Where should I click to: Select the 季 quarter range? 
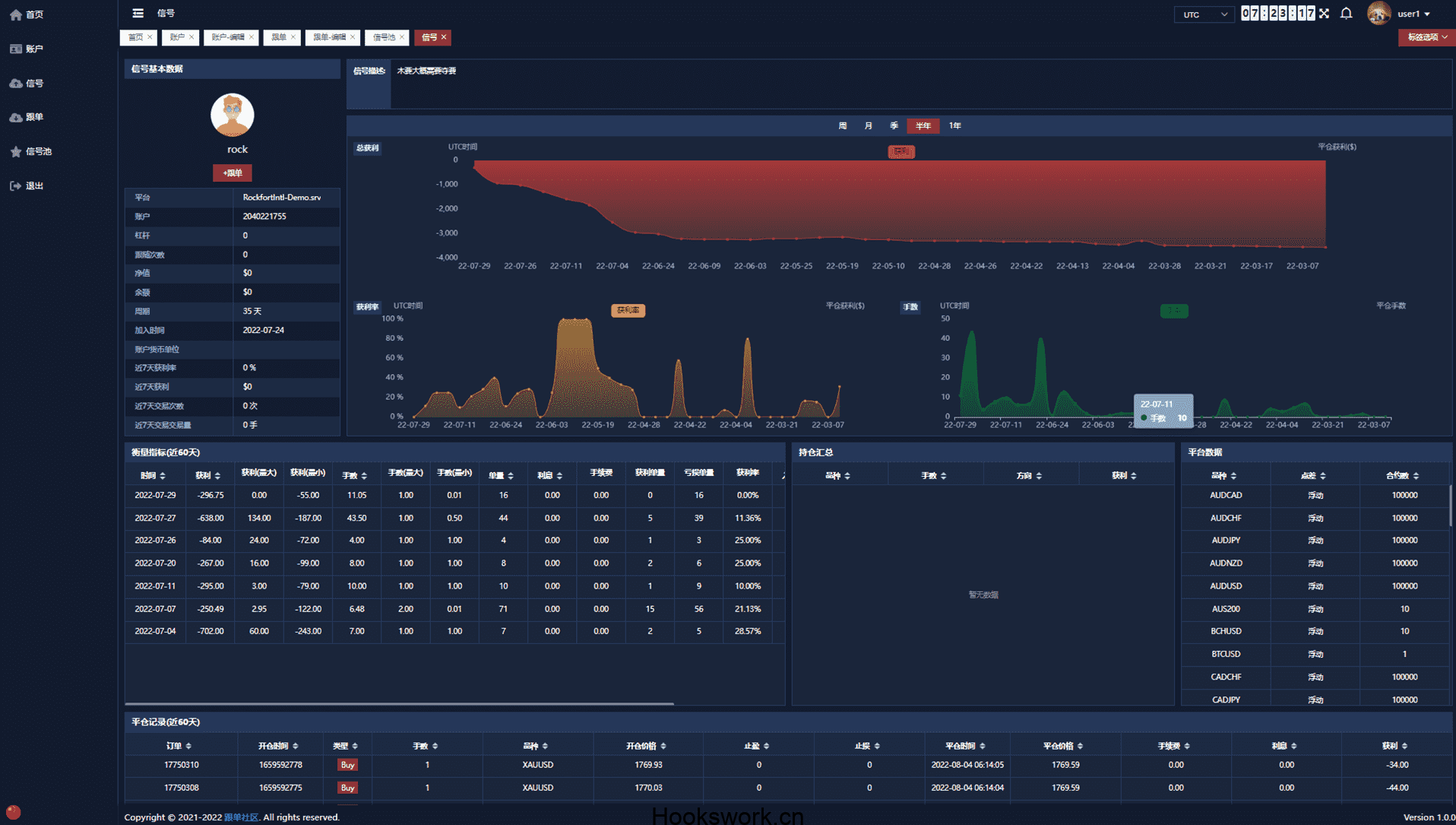point(894,126)
